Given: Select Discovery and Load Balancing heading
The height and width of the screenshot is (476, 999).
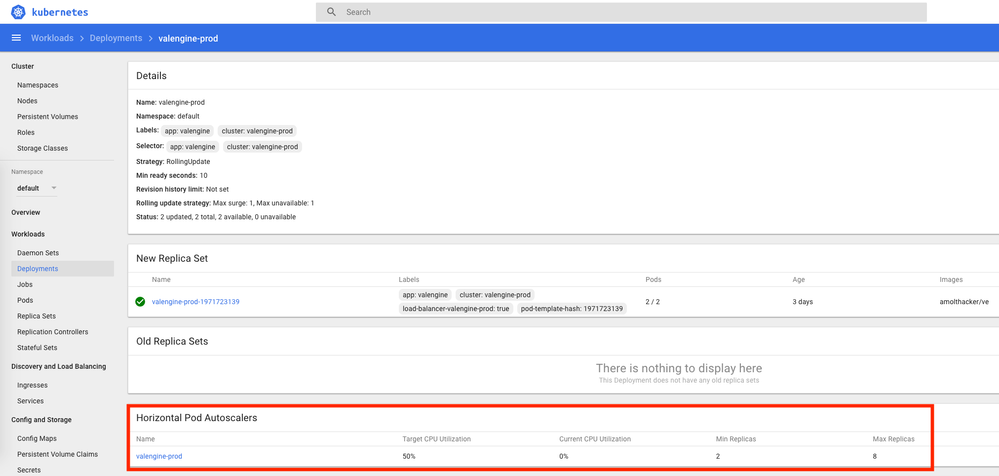Looking at the screenshot, I should 59,366.
